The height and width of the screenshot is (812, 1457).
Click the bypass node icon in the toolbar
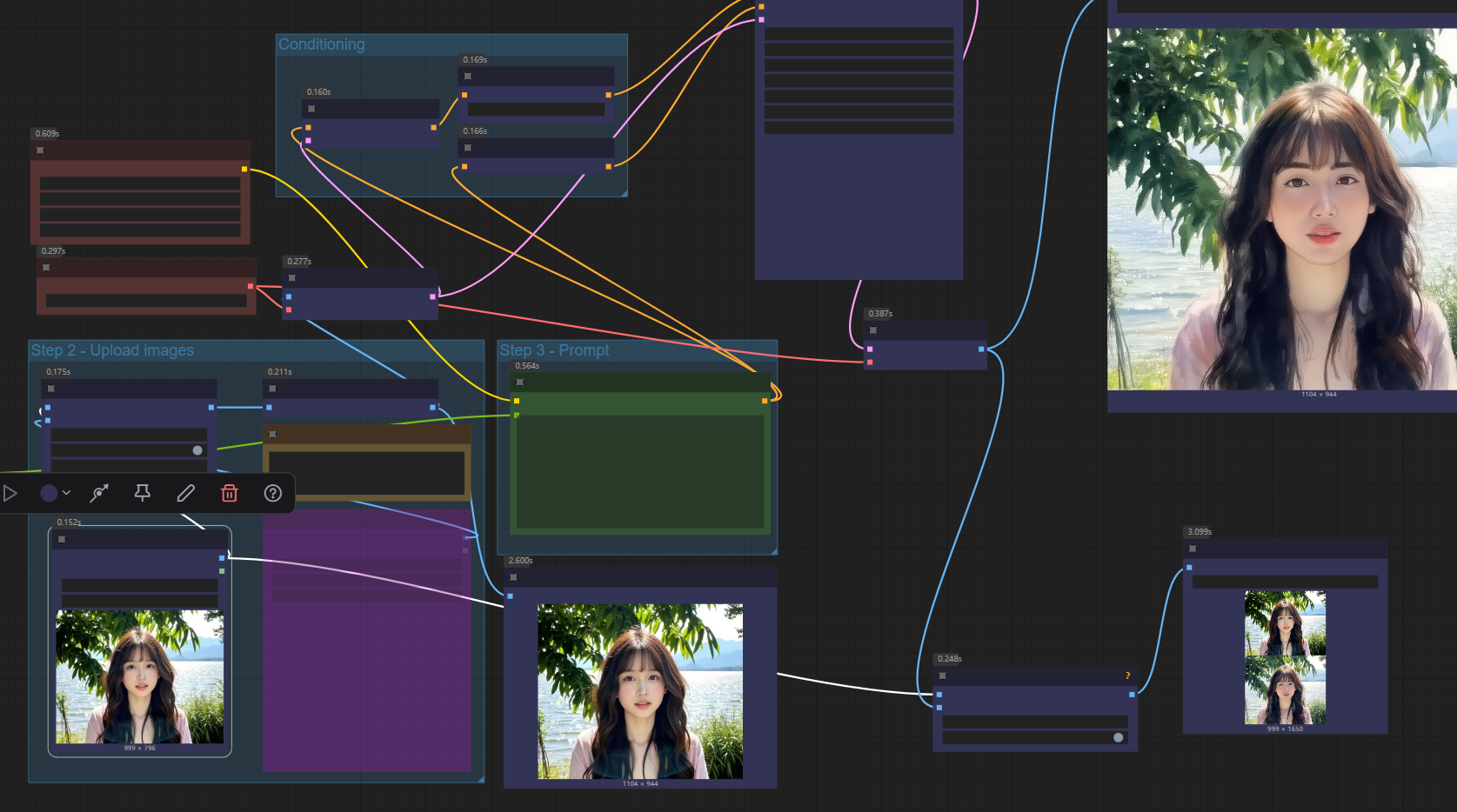(99, 494)
